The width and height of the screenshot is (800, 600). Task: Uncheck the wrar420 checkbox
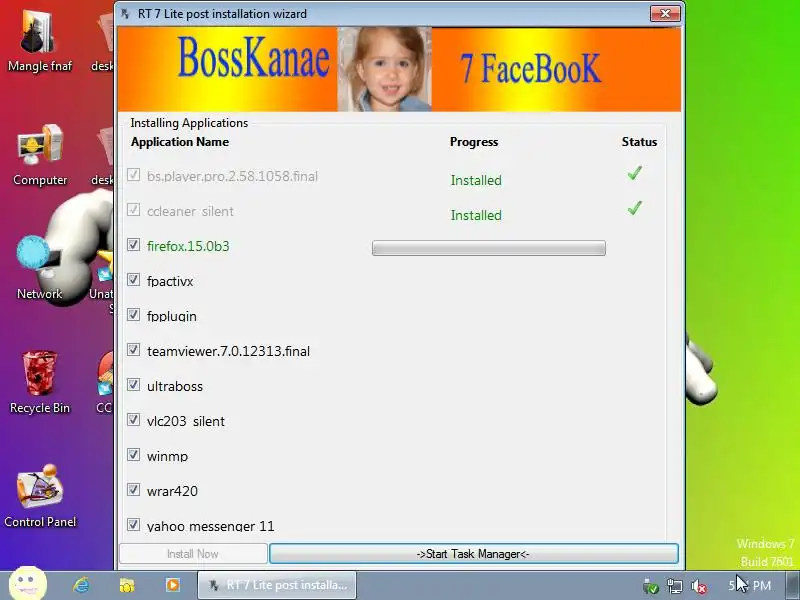point(134,490)
